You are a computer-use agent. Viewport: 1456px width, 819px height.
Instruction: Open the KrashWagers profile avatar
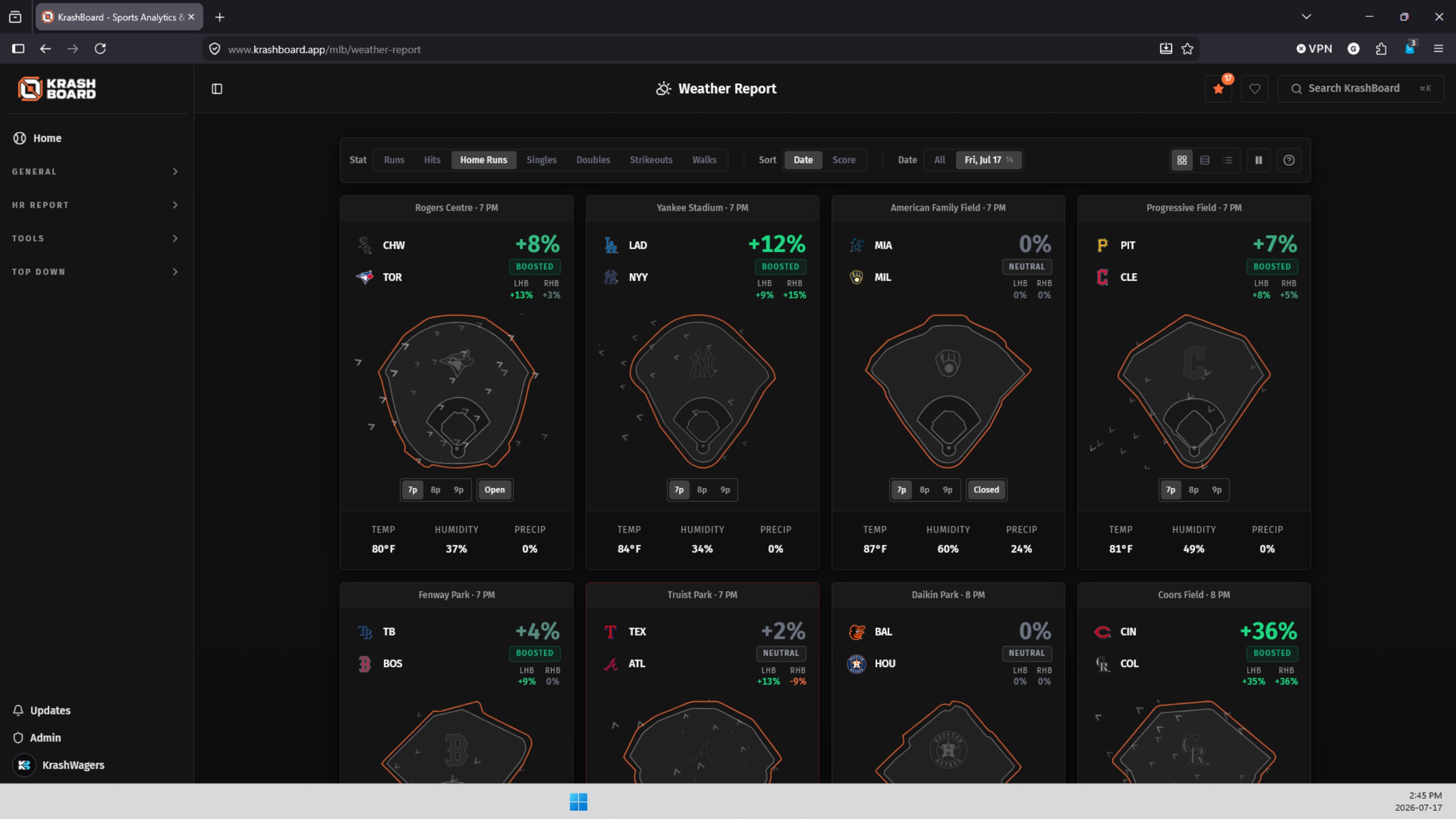pos(24,765)
